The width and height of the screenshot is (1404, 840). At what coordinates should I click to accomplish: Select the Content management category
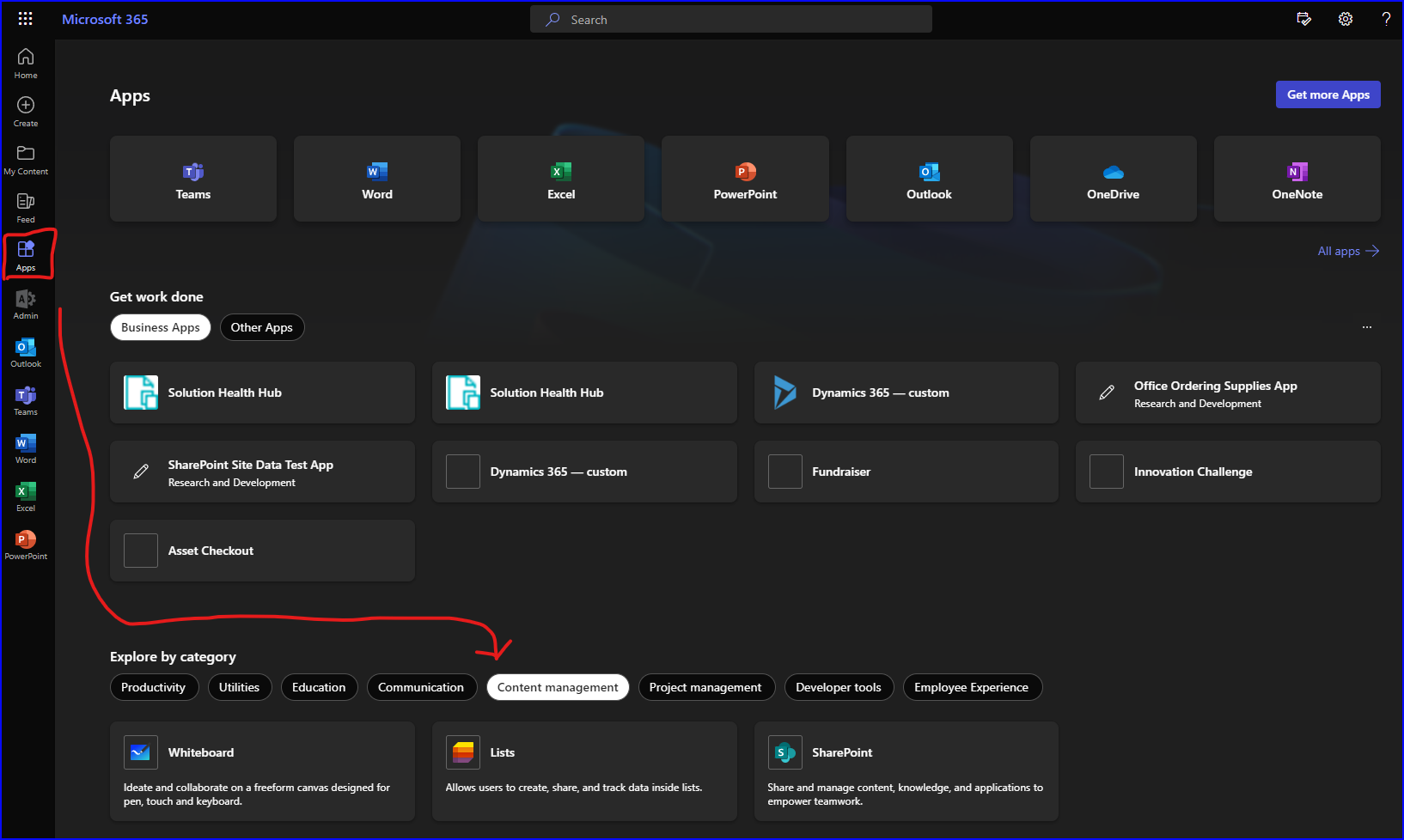(x=558, y=687)
